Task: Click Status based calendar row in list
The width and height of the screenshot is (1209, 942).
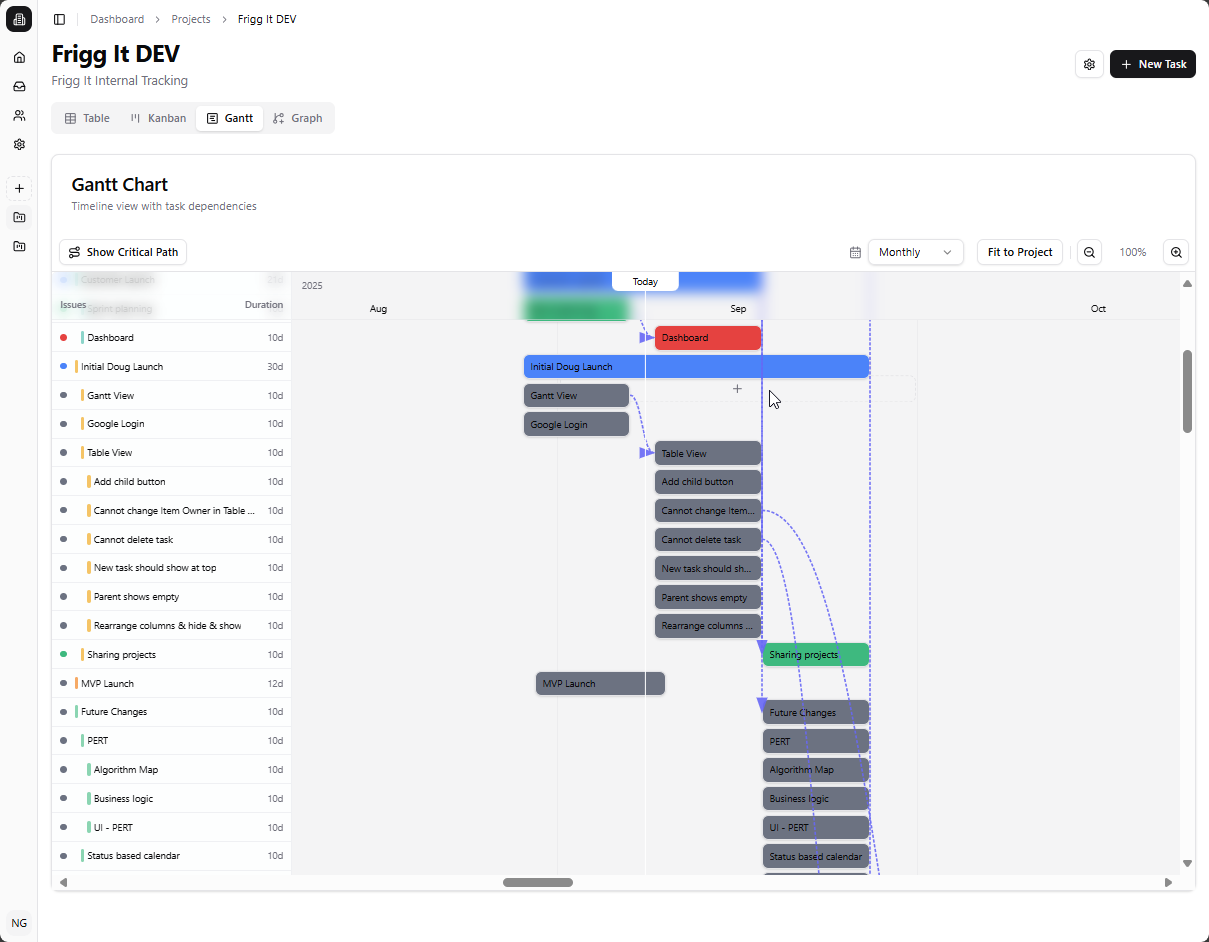Action: (171, 856)
